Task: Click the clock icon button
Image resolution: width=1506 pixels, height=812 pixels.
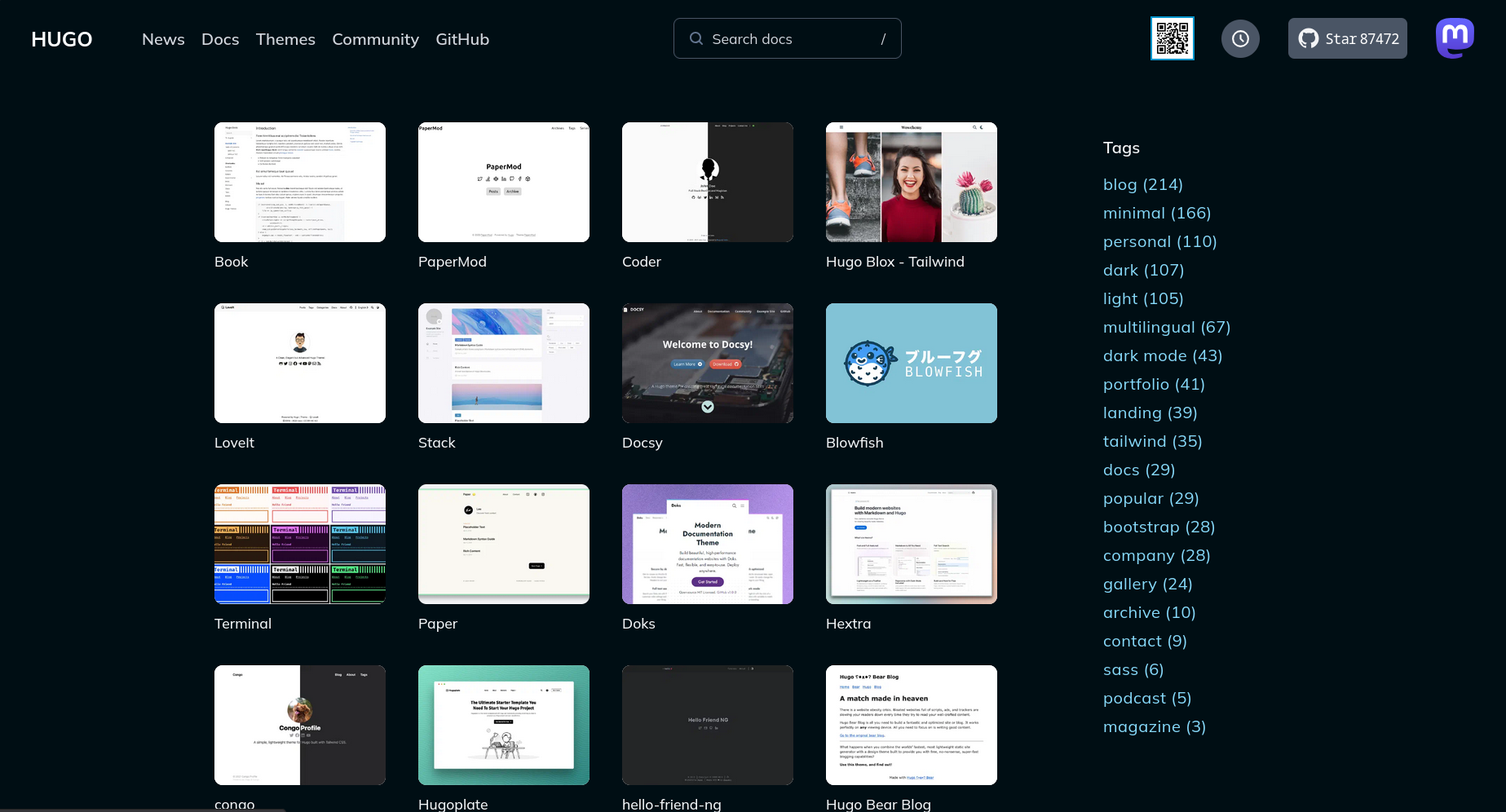Action: click(1240, 38)
